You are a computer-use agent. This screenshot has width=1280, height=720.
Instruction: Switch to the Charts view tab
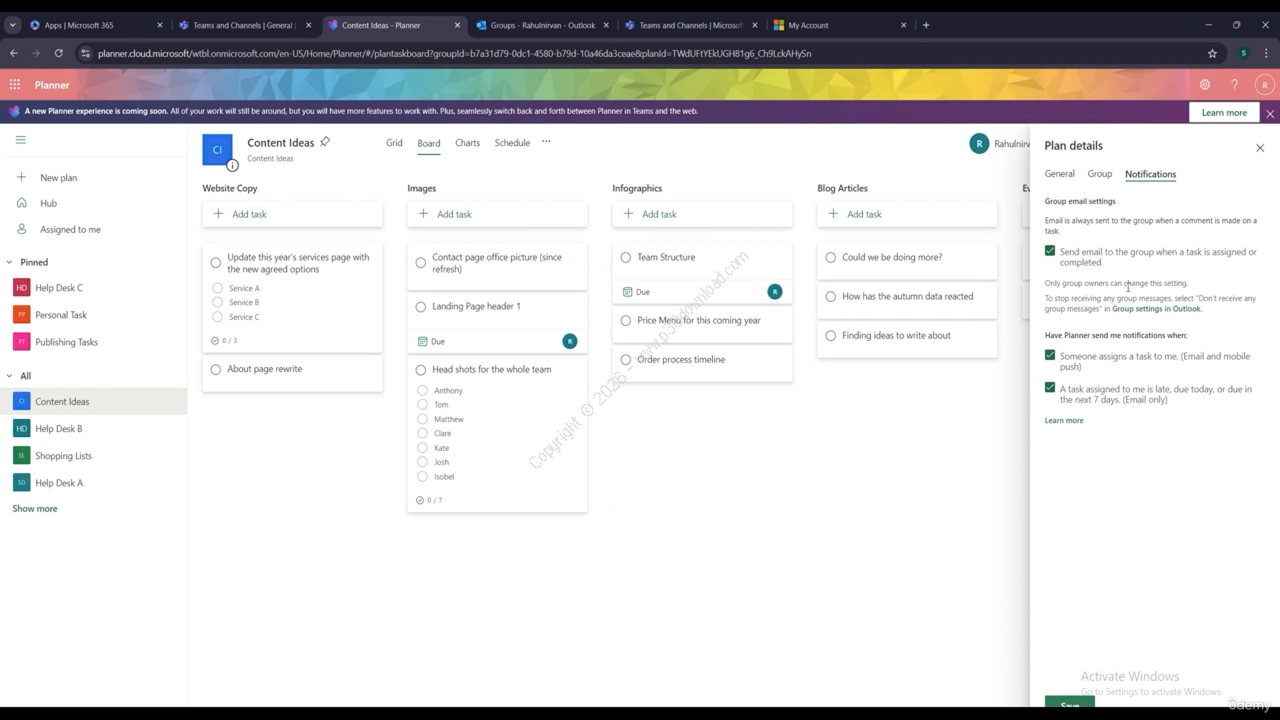click(x=467, y=143)
